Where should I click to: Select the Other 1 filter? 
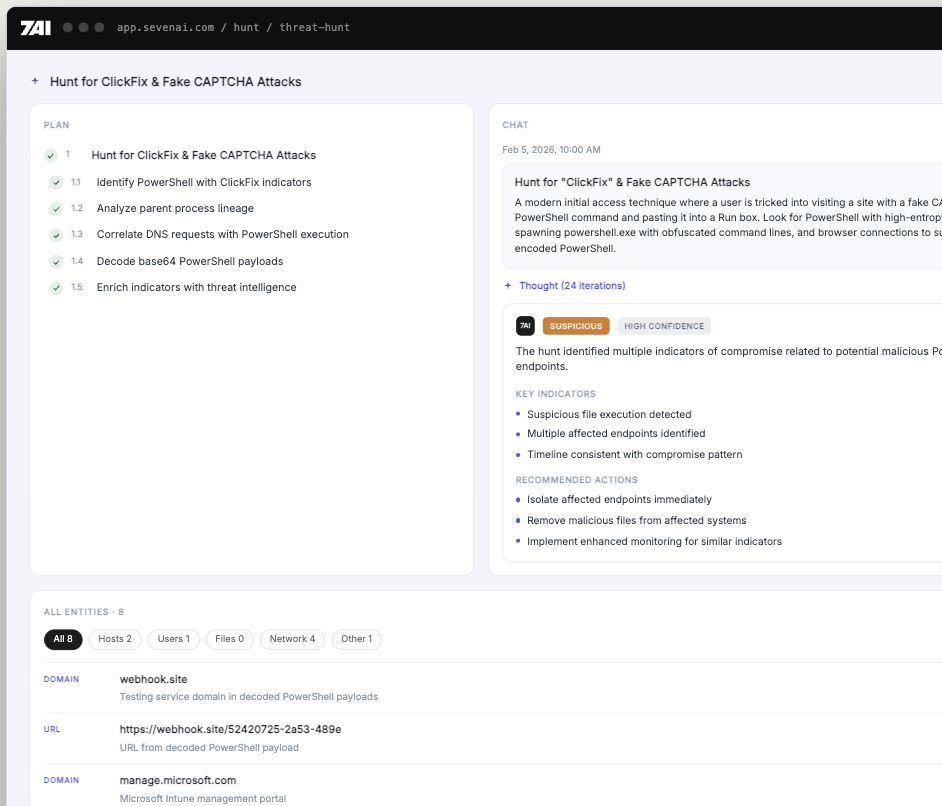357,639
